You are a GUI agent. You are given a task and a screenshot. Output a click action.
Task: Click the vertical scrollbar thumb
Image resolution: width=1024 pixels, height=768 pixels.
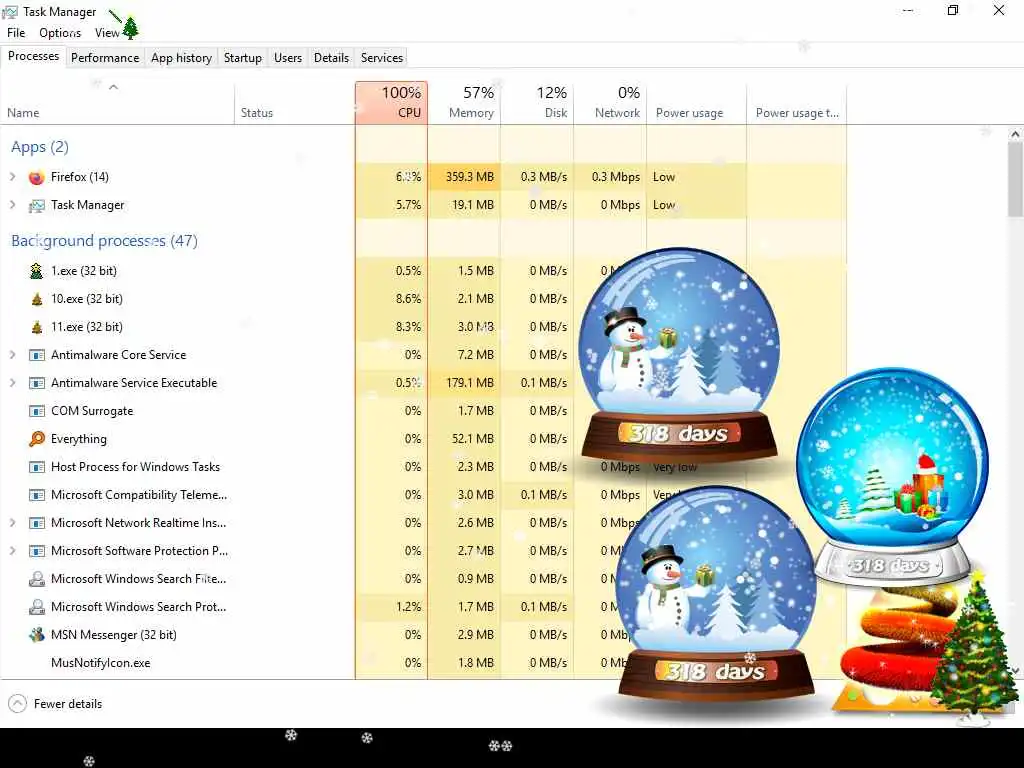(1015, 180)
